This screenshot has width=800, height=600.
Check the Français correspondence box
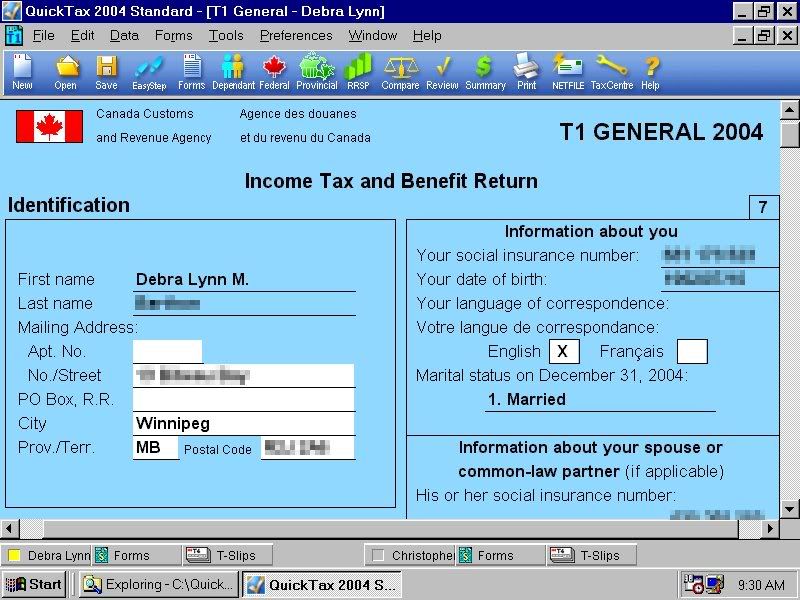[692, 352]
